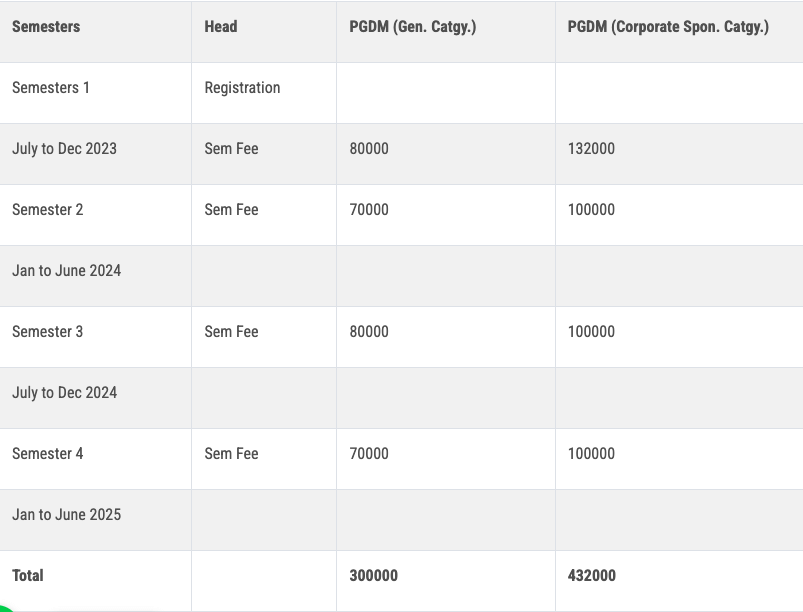
Task: Click the Semesters 1 cell
Action: (51, 88)
